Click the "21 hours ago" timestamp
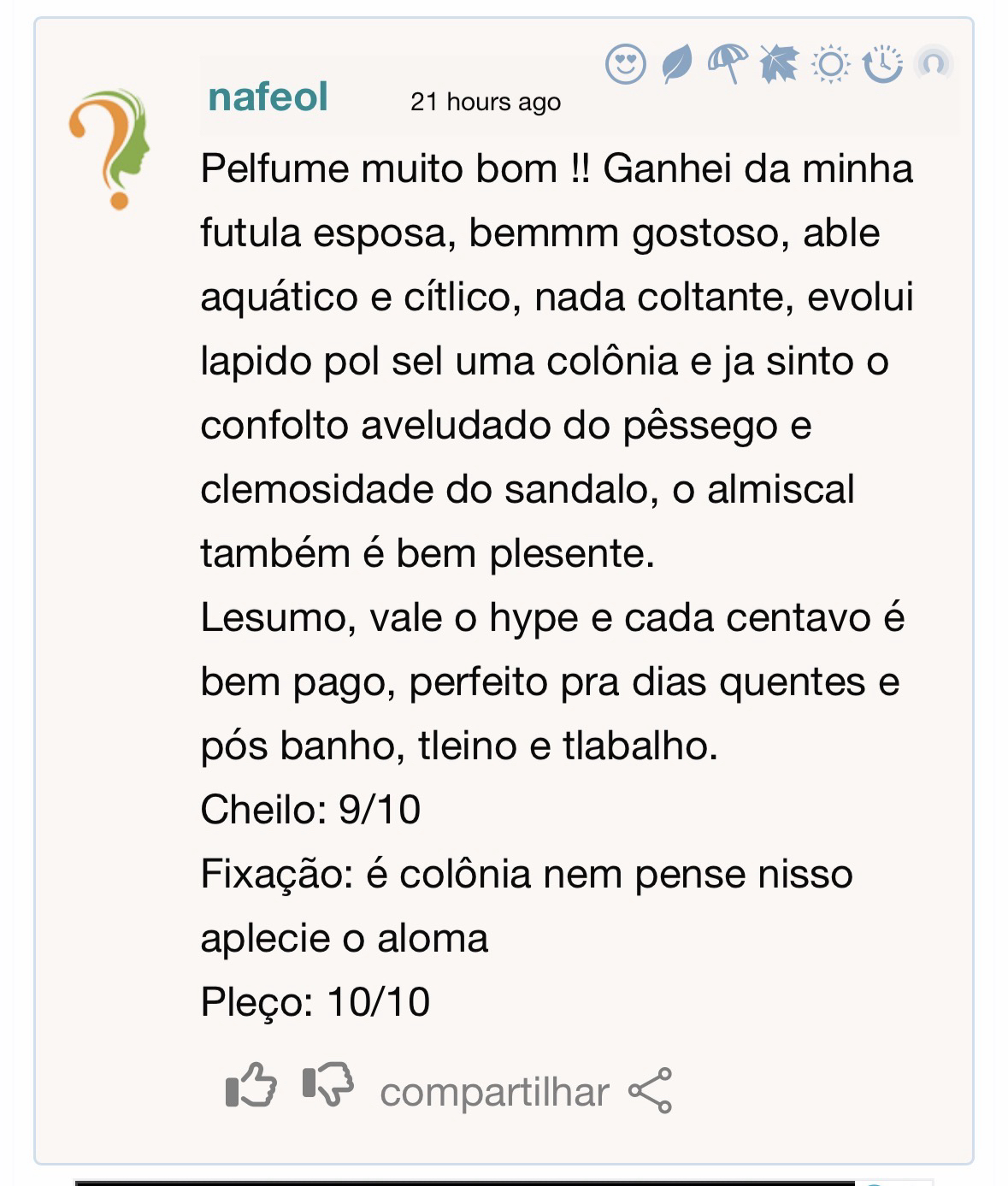 click(x=486, y=103)
